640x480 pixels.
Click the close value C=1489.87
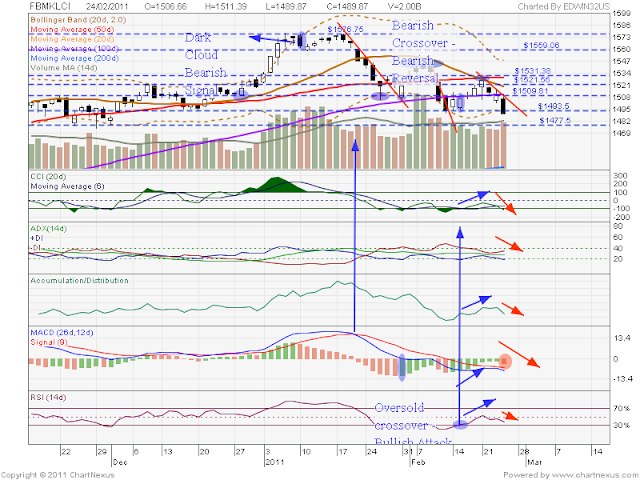pyautogui.click(x=347, y=7)
